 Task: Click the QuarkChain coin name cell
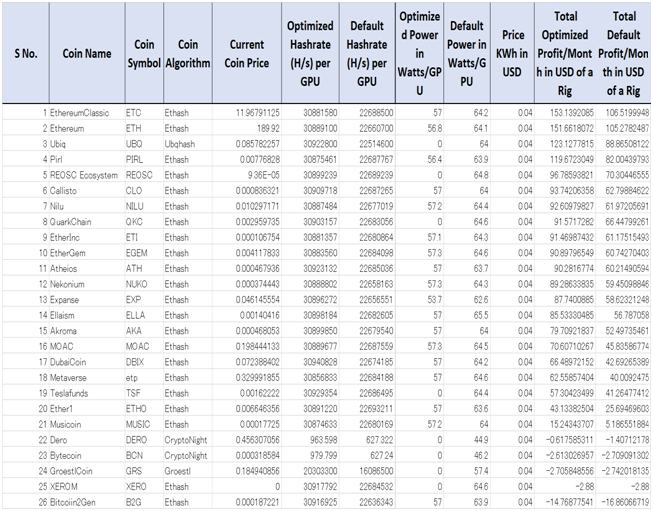click(87, 222)
